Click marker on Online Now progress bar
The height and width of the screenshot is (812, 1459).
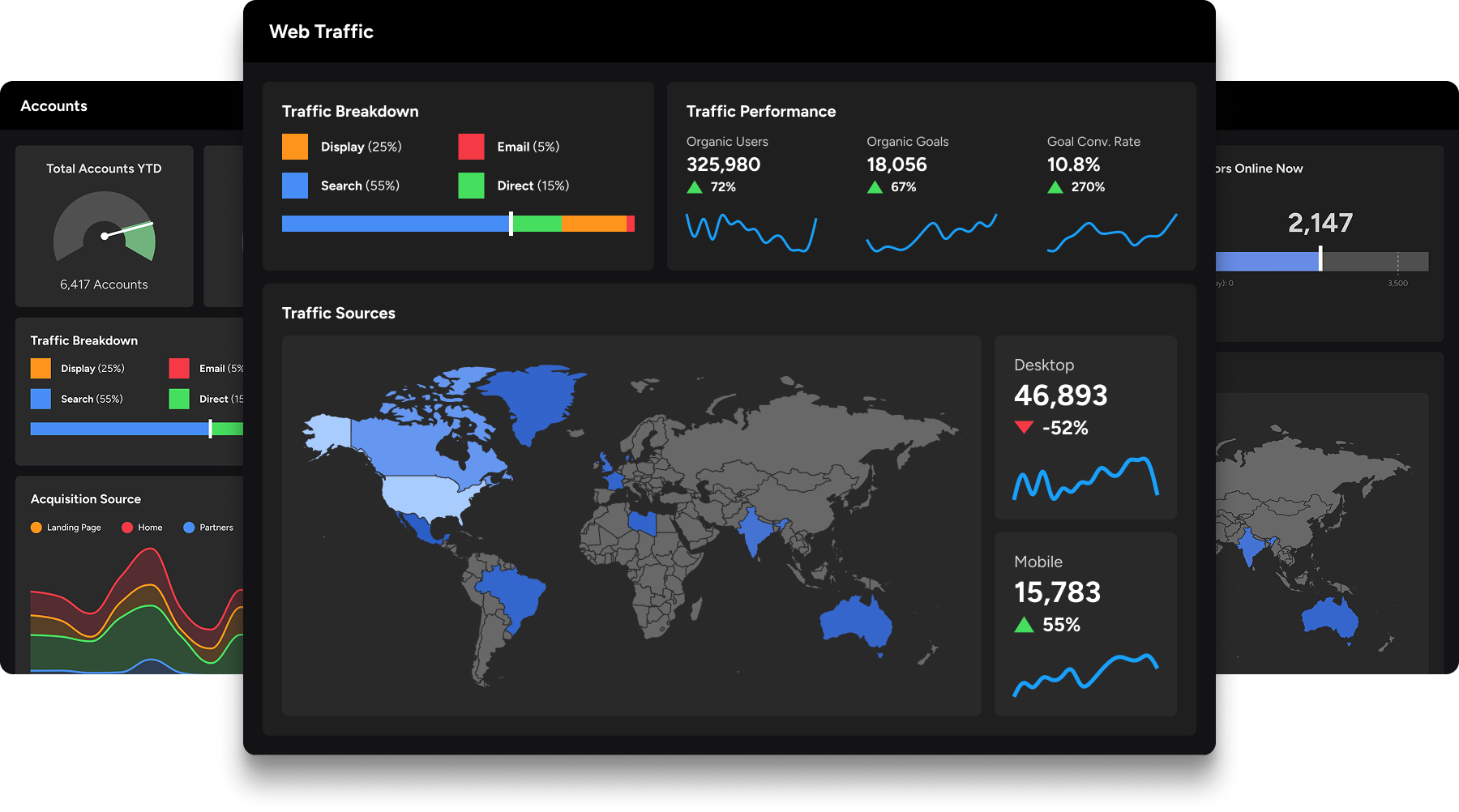tap(1320, 259)
